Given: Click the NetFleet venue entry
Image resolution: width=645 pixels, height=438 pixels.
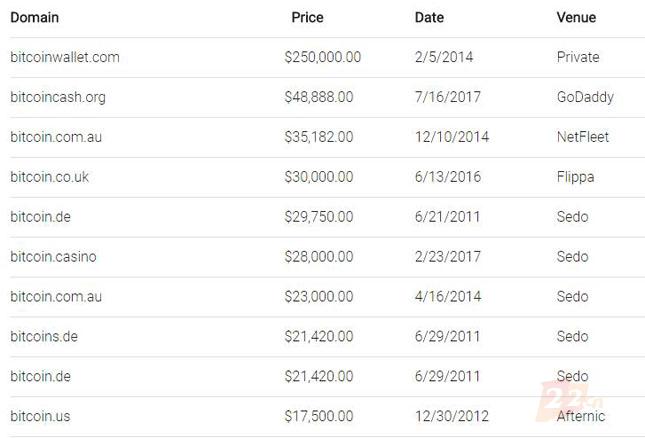Looking at the screenshot, I should tap(583, 137).
